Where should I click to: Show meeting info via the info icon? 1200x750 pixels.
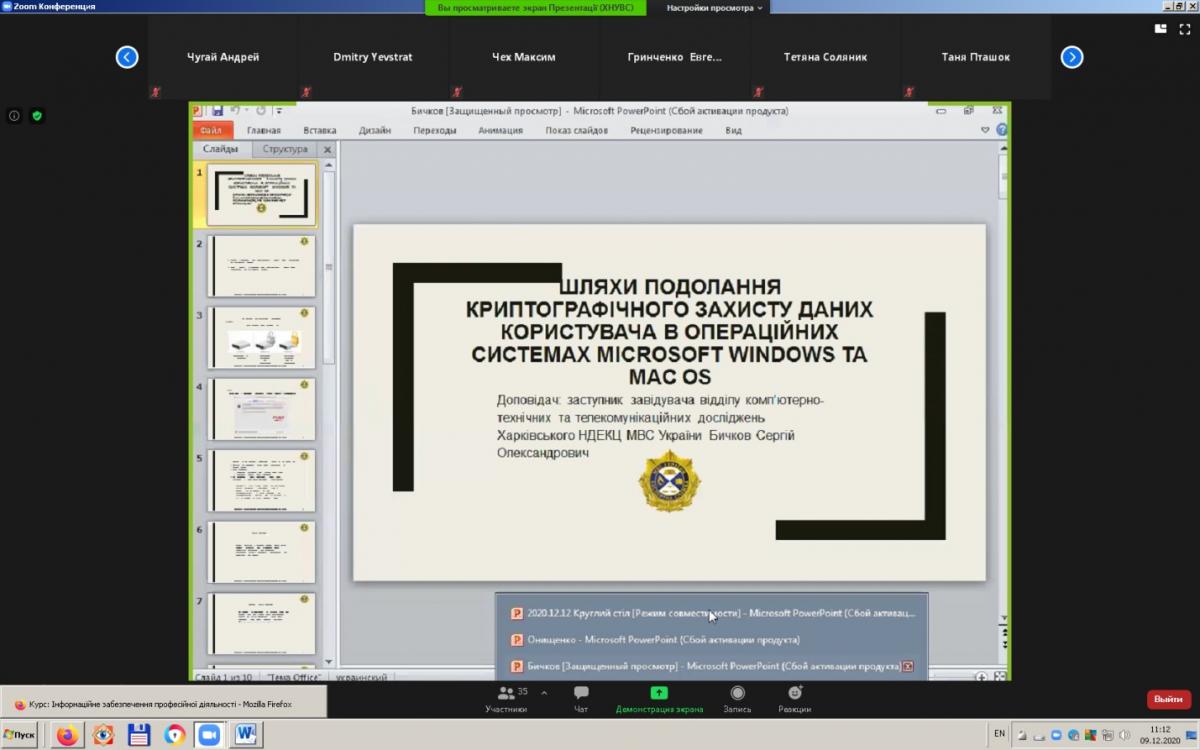[14, 116]
